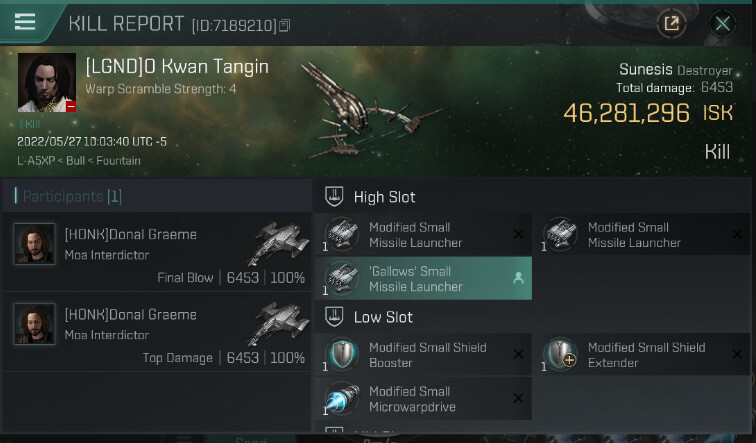The width and height of the screenshot is (756, 443).
Task: Click Moa Interdictor ship icon for Top Damage
Action: (278, 323)
